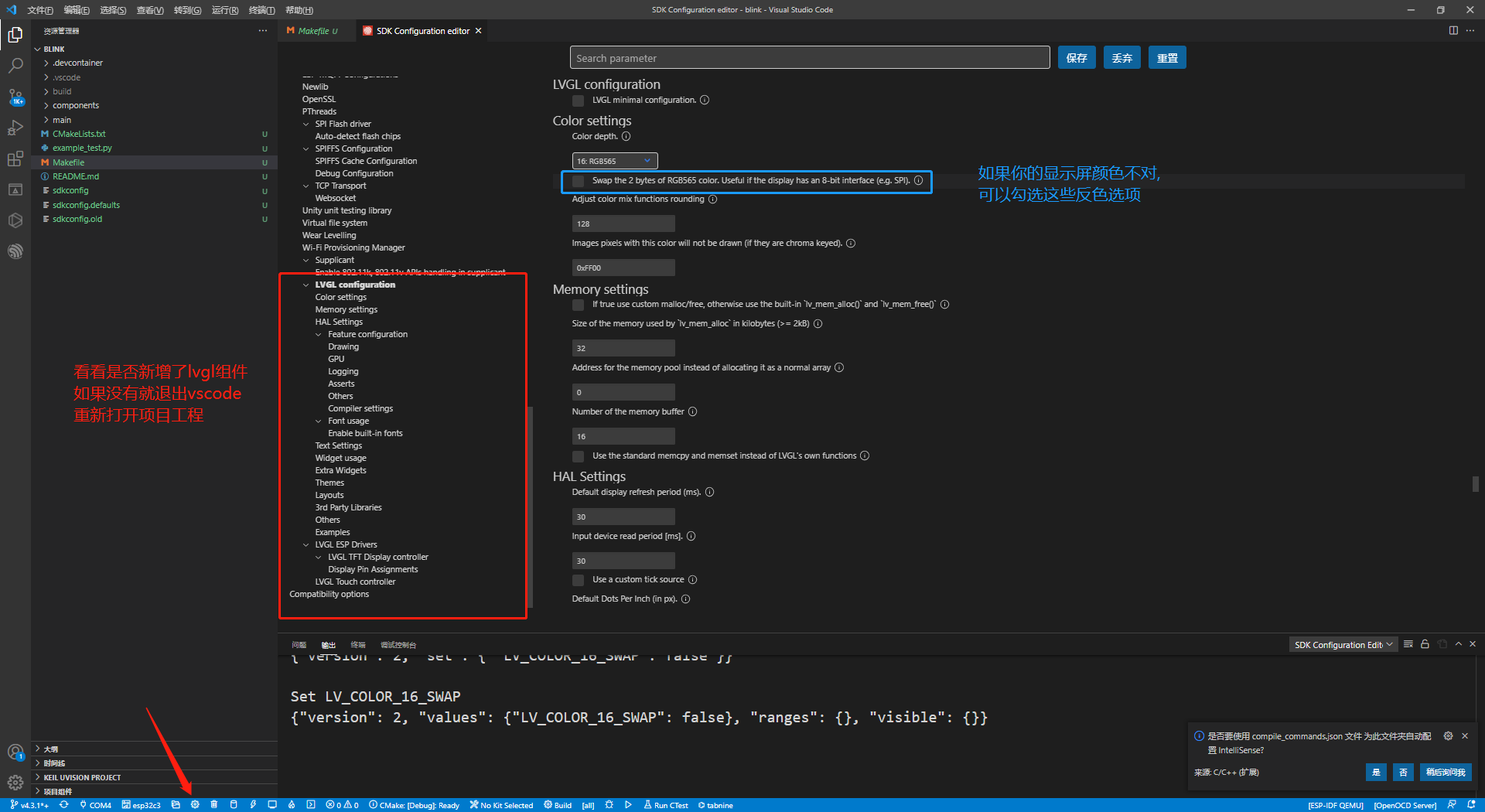Click the ESP-IDF monitor device icon
Screen dimensions: 1485x812
tap(272, 805)
